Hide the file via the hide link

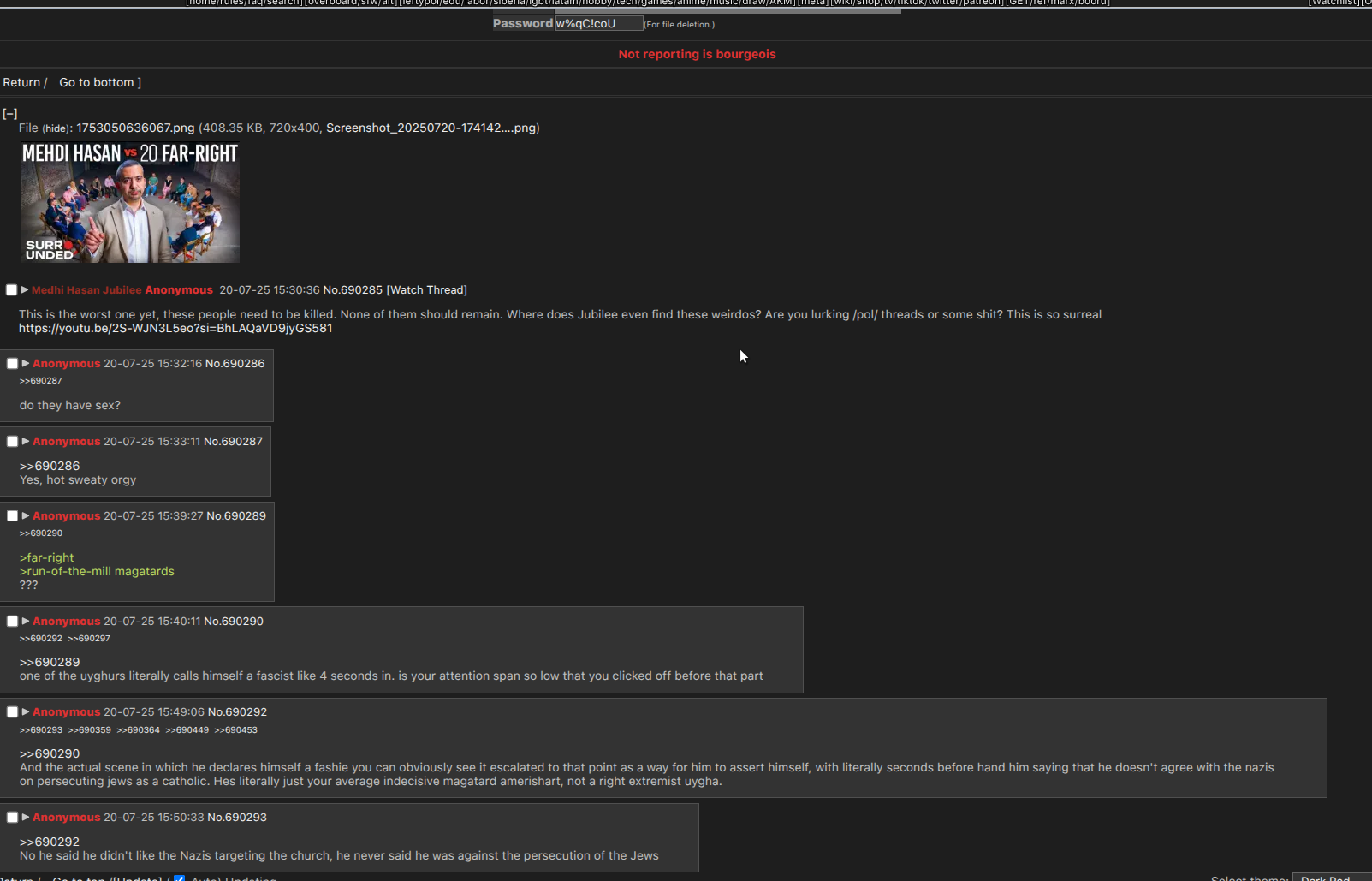56,128
